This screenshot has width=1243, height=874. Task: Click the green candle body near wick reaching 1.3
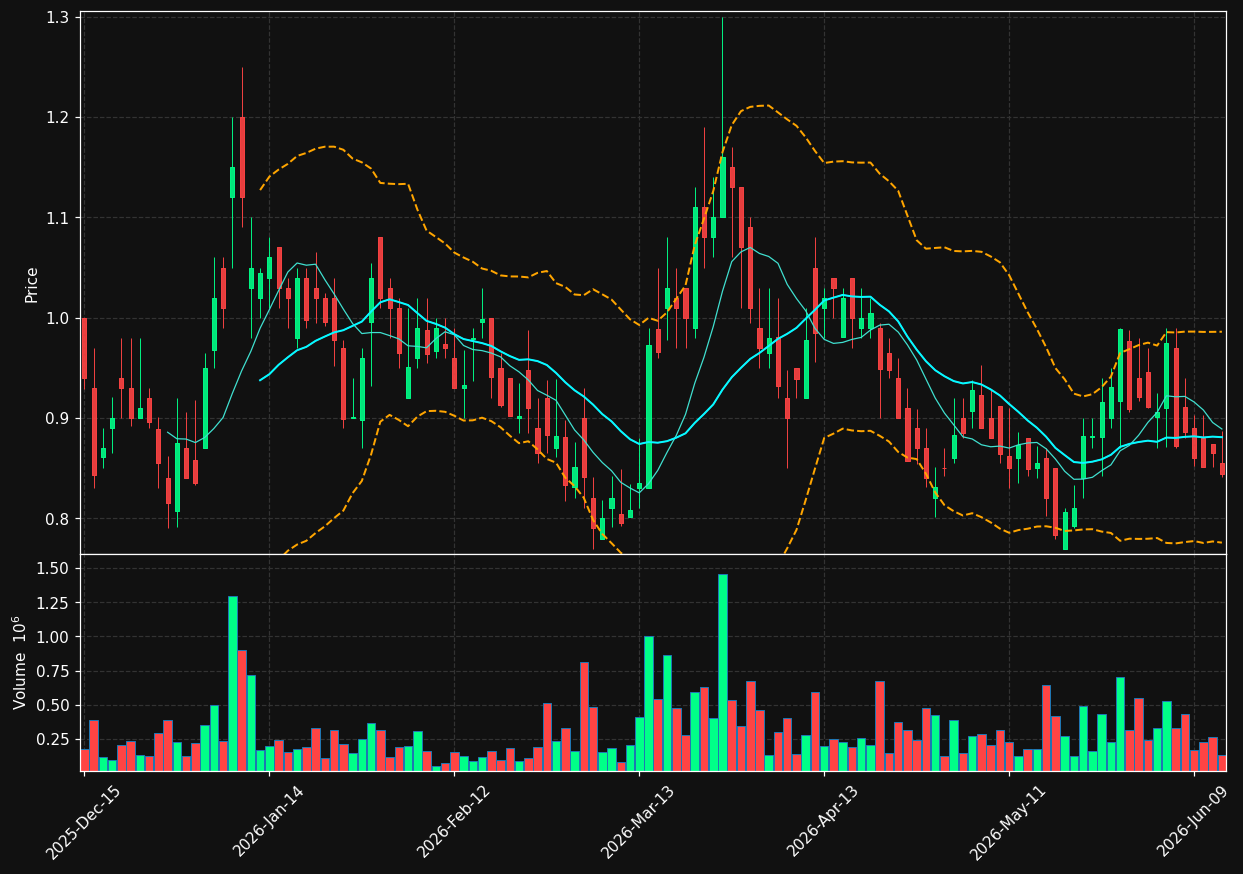[722, 187]
